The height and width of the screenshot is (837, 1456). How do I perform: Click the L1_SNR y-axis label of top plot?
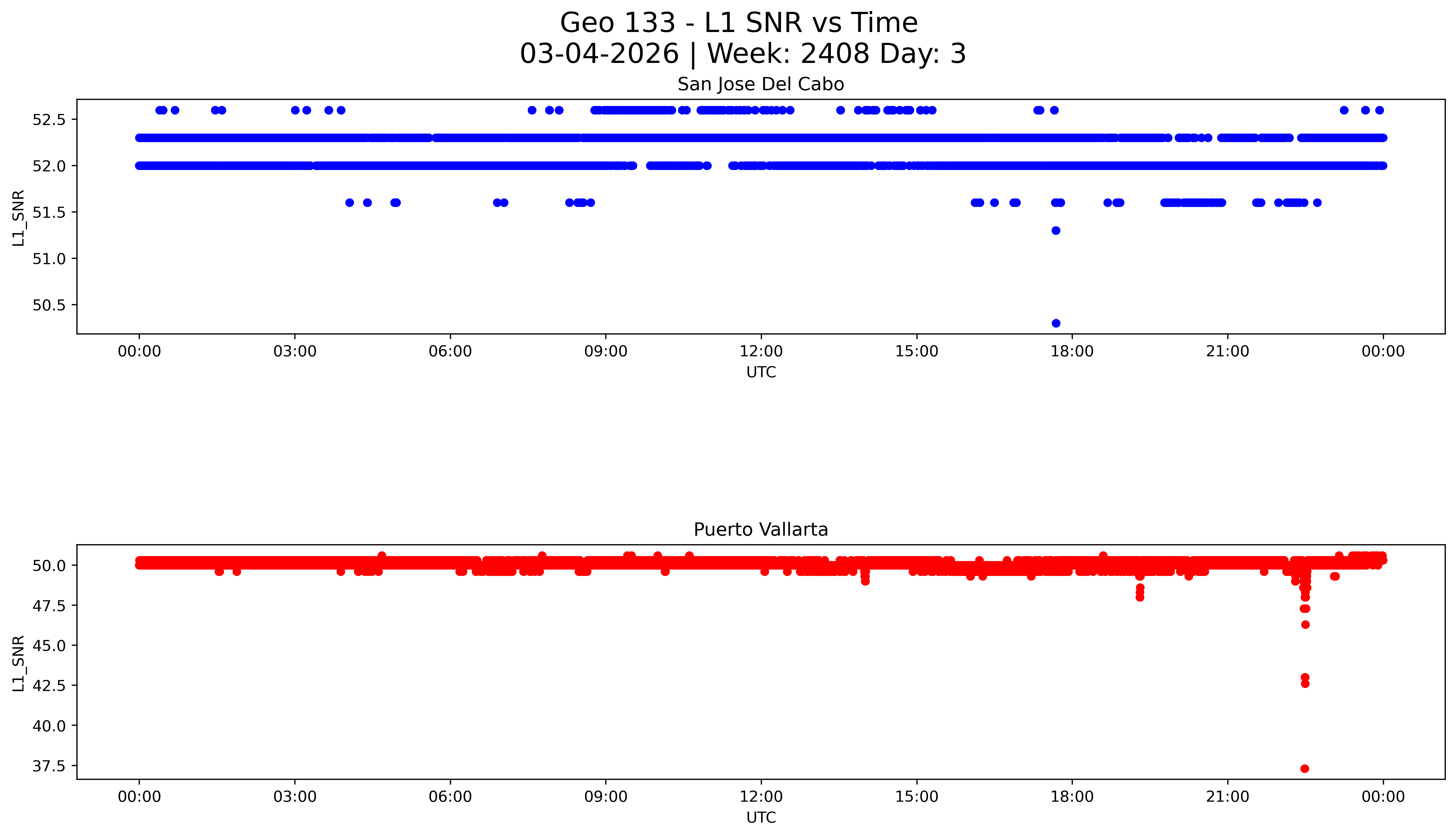[18, 219]
